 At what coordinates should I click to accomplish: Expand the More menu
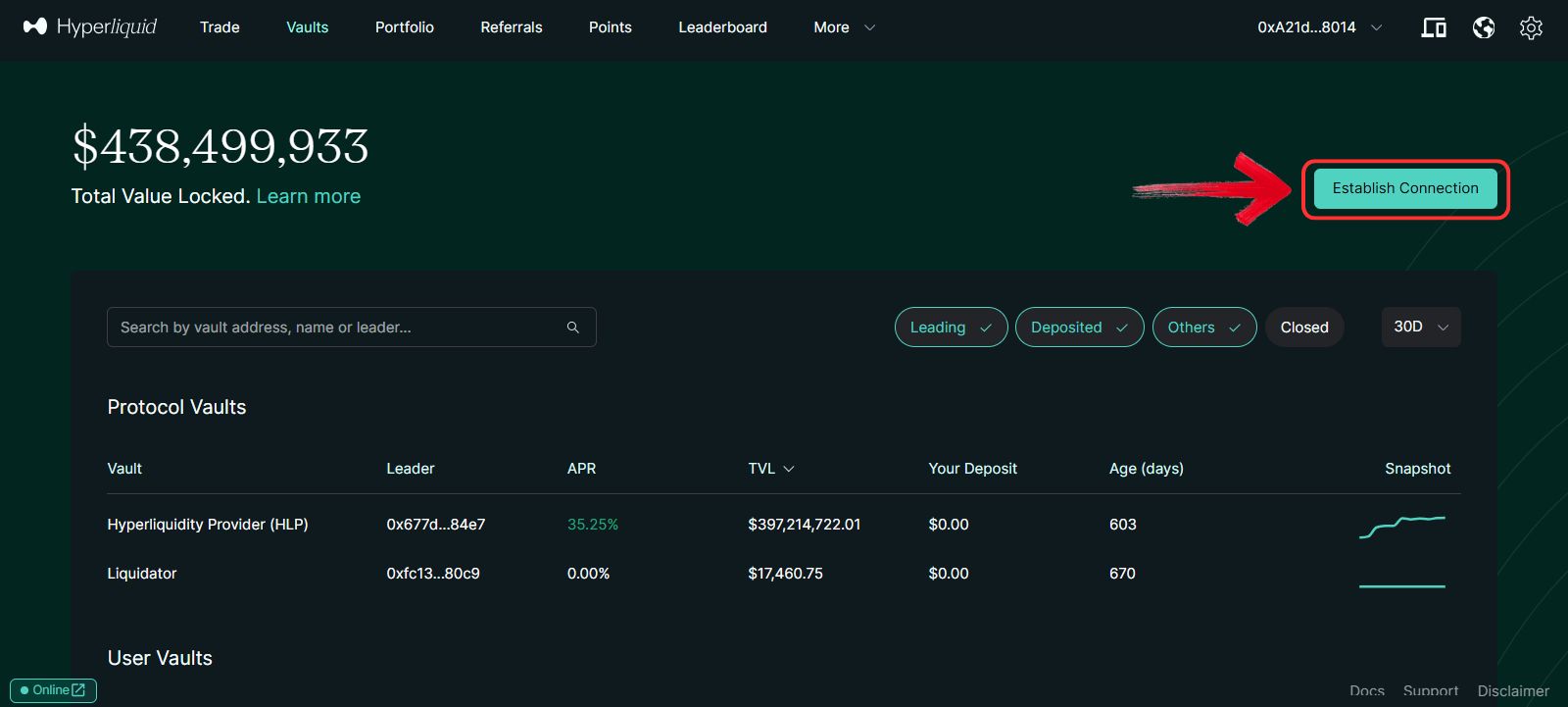[844, 27]
